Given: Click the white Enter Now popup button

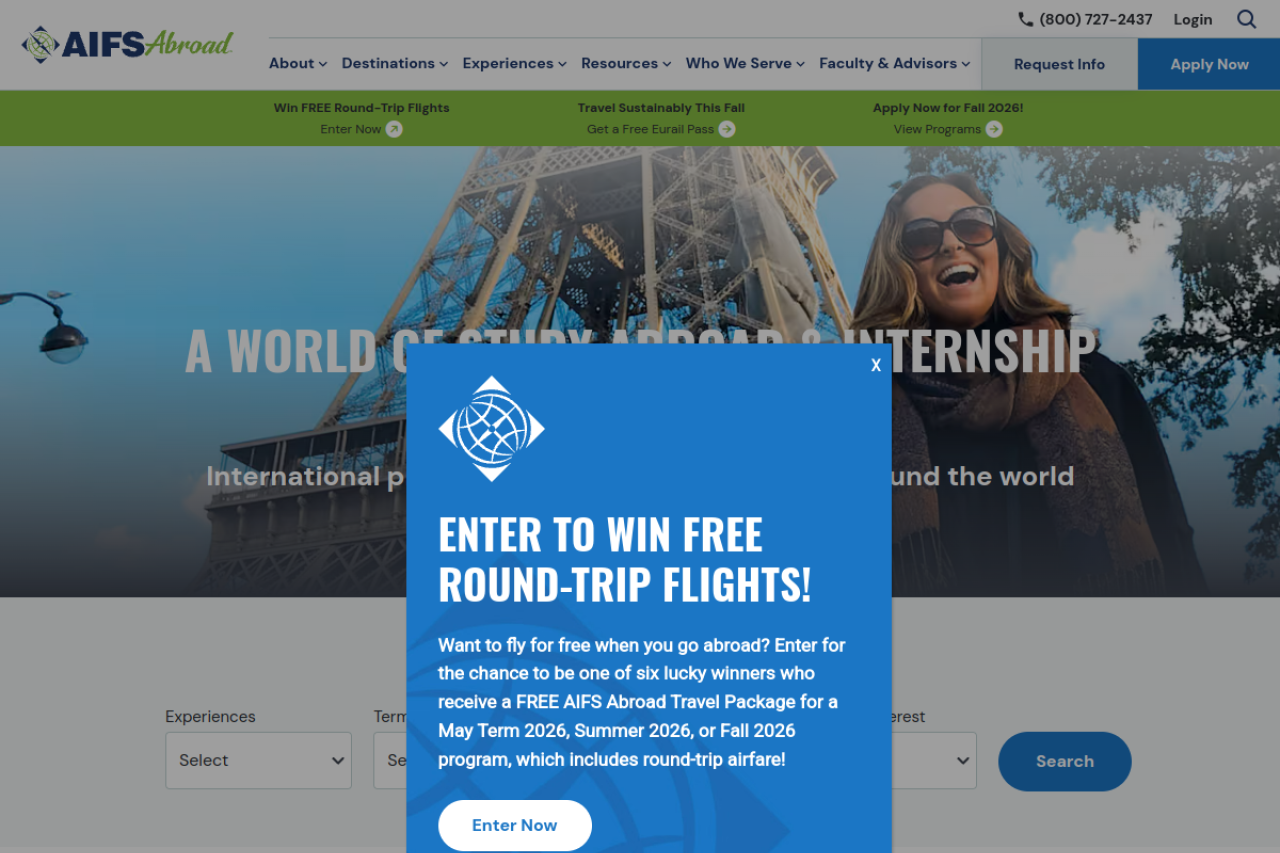Looking at the screenshot, I should tap(515, 825).
